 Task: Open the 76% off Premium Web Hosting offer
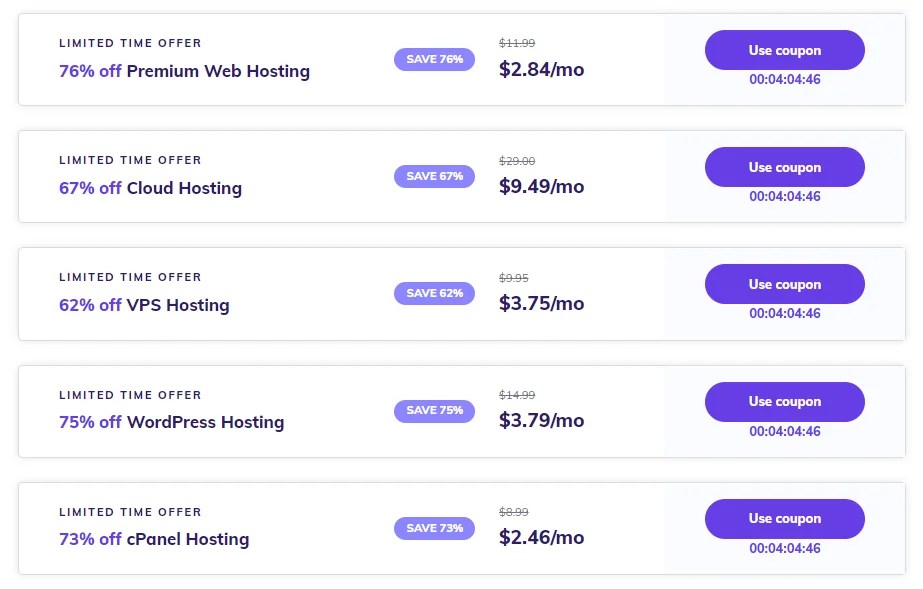coord(184,71)
